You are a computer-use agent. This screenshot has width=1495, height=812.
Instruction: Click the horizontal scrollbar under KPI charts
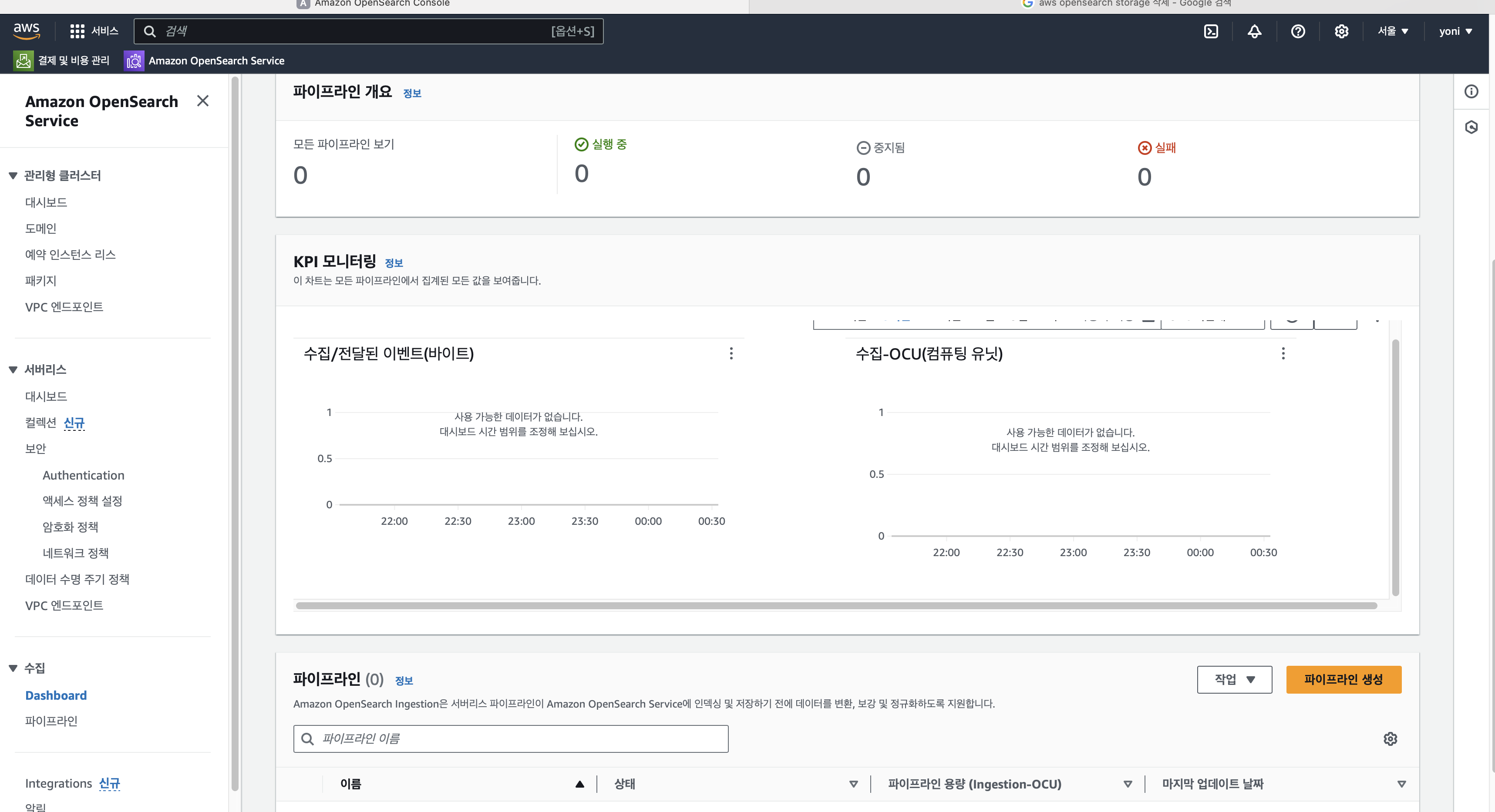pos(836,606)
